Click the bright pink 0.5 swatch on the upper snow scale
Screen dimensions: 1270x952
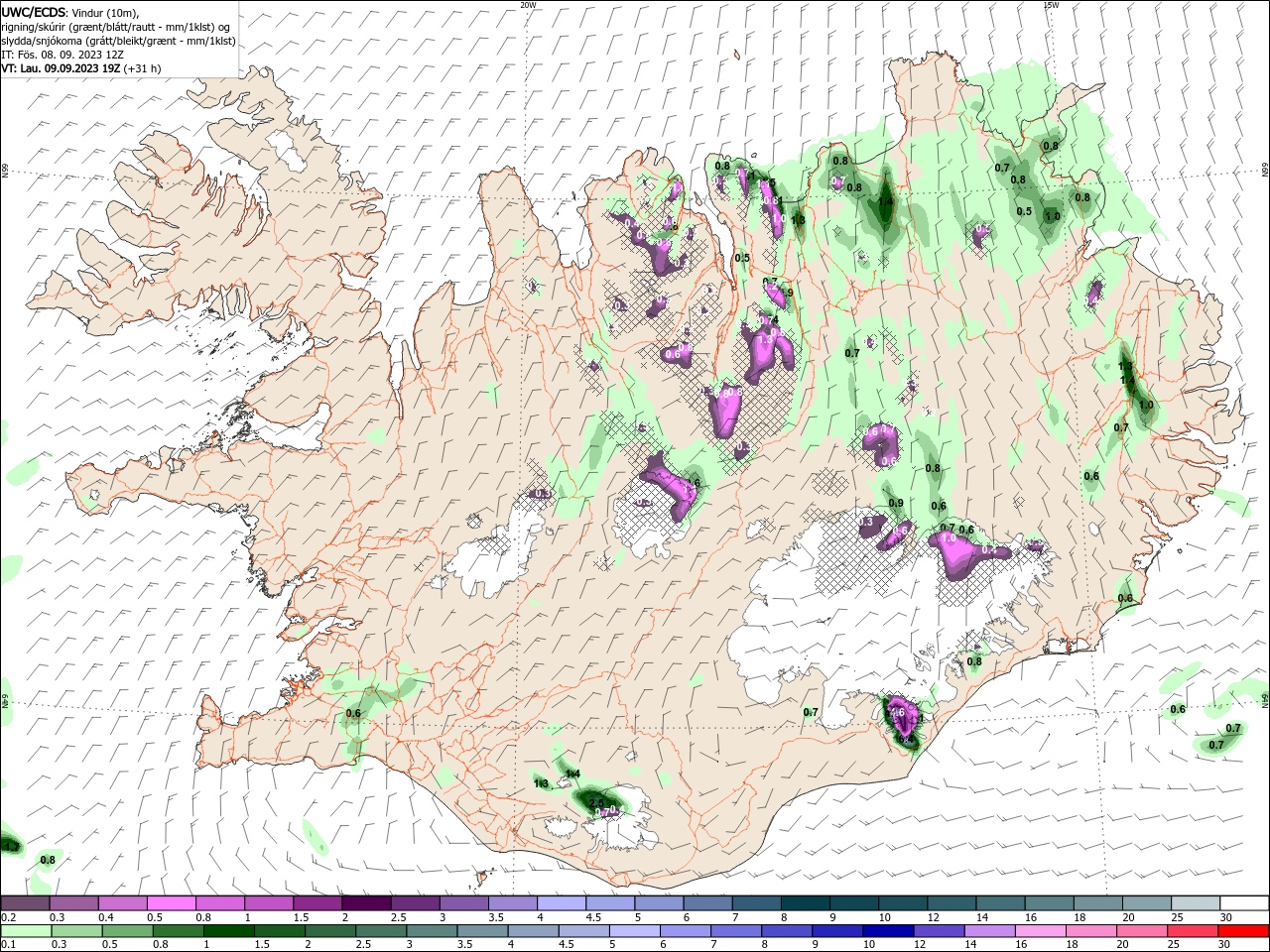pos(171,903)
